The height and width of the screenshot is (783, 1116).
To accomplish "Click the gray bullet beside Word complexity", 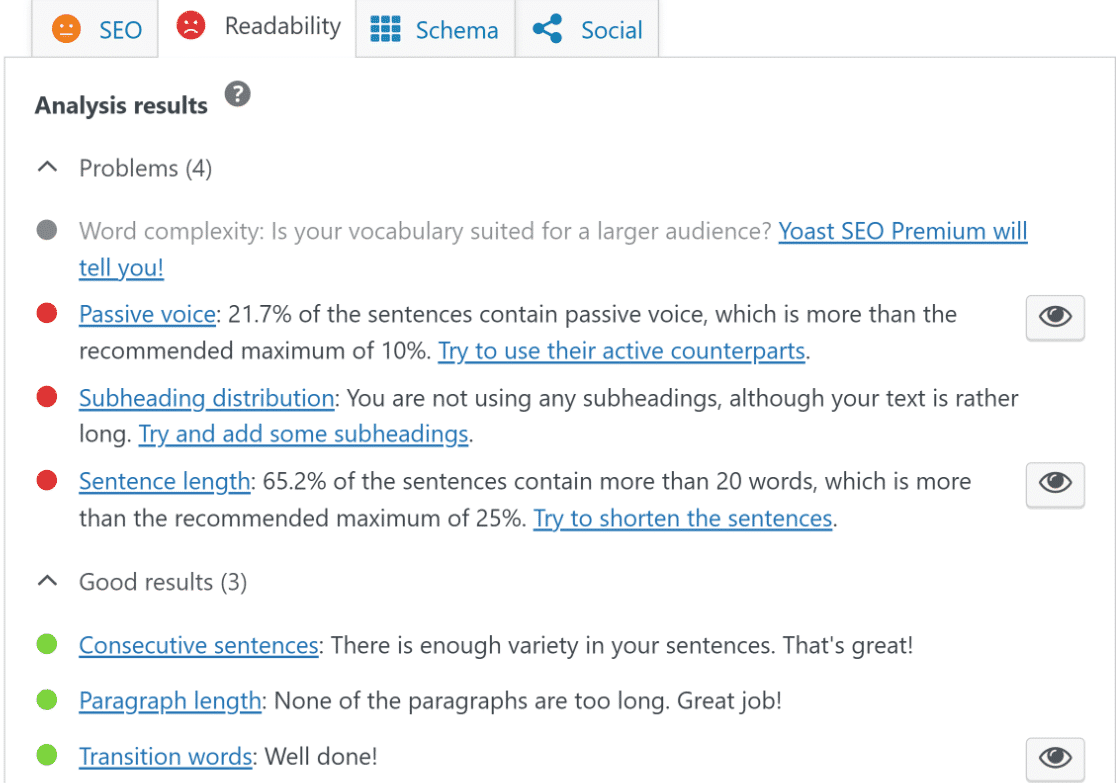I will (47, 230).
